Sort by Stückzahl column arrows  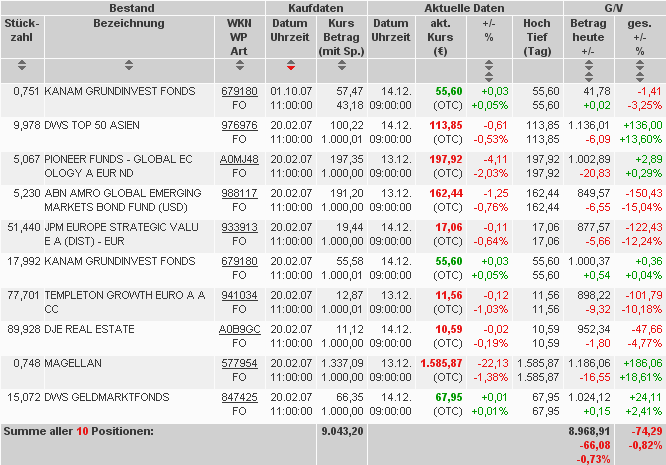click(22, 65)
